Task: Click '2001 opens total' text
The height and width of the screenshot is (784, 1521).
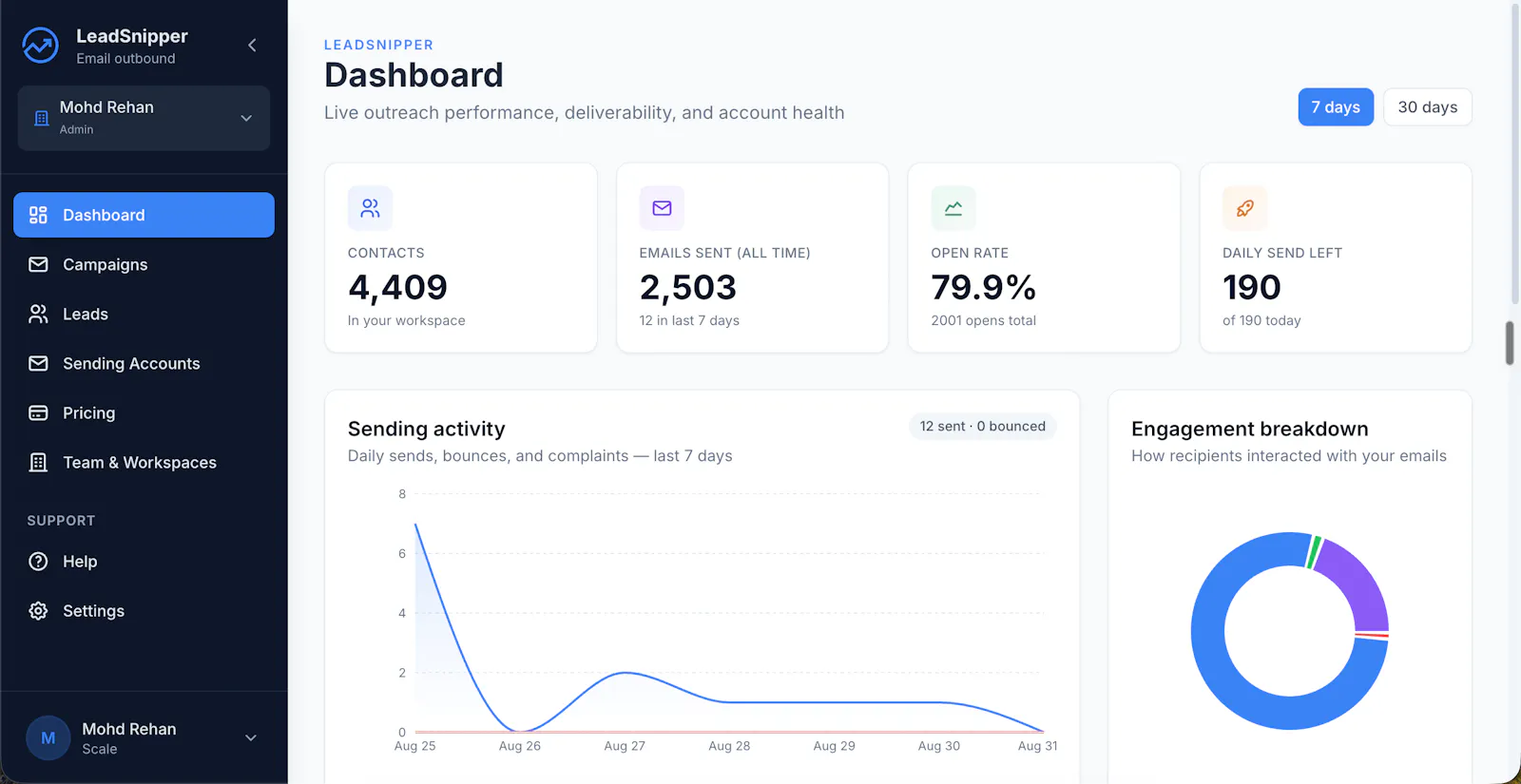Action: [983, 320]
